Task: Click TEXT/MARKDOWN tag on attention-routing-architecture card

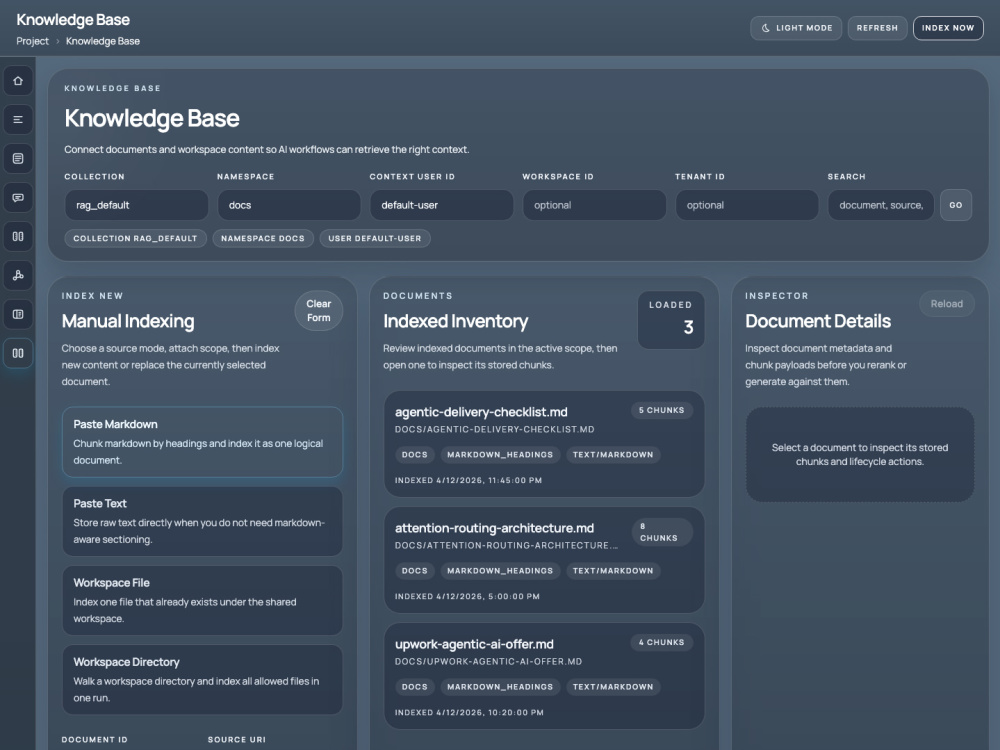Action: [x=613, y=571]
